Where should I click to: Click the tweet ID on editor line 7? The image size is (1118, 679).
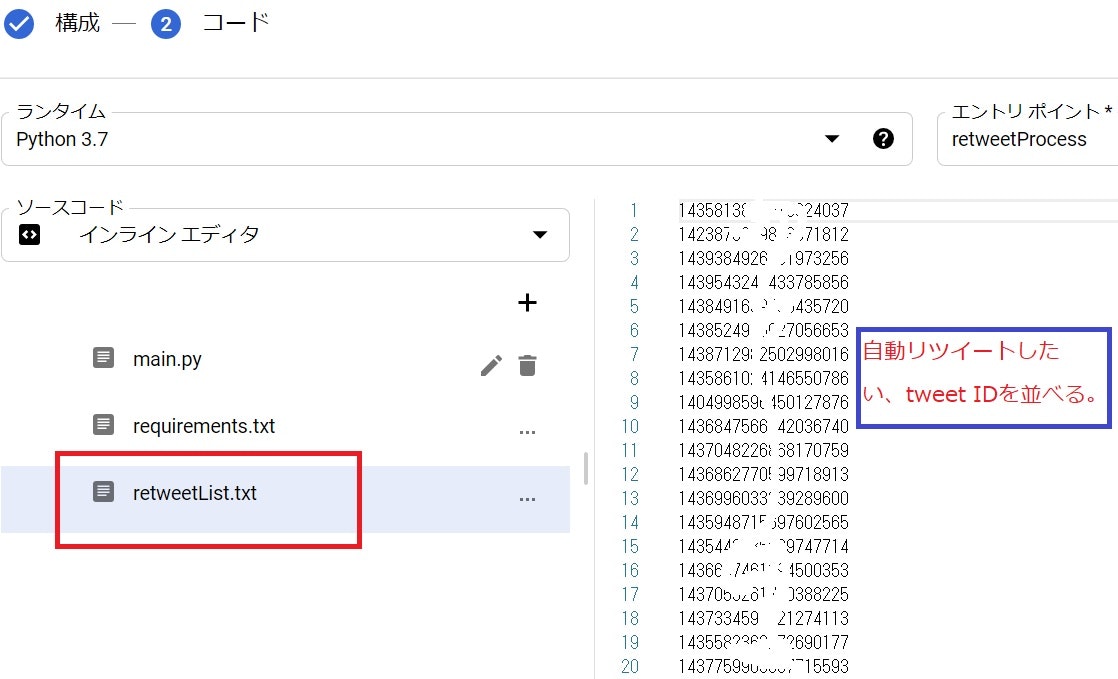[x=763, y=354]
